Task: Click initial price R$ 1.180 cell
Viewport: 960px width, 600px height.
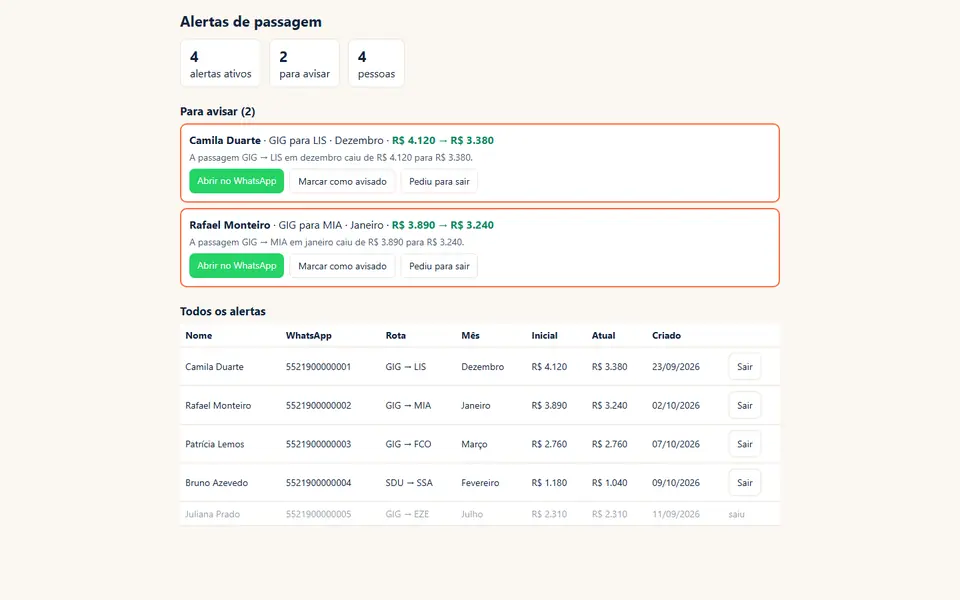Action: pyautogui.click(x=549, y=482)
